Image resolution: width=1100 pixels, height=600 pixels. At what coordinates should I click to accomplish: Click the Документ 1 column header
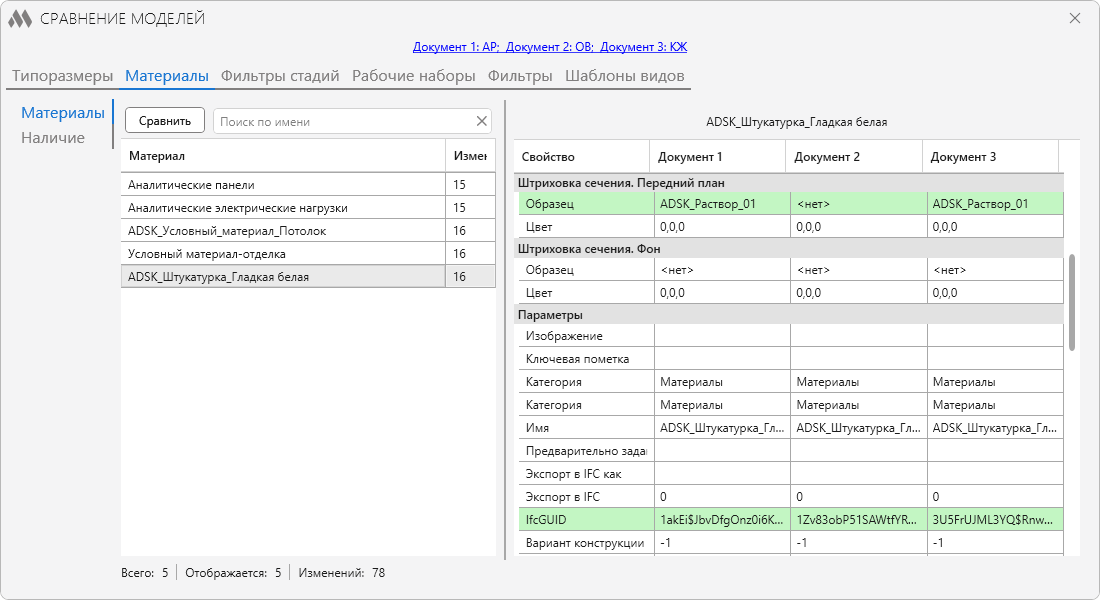click(x=718, y=156)
